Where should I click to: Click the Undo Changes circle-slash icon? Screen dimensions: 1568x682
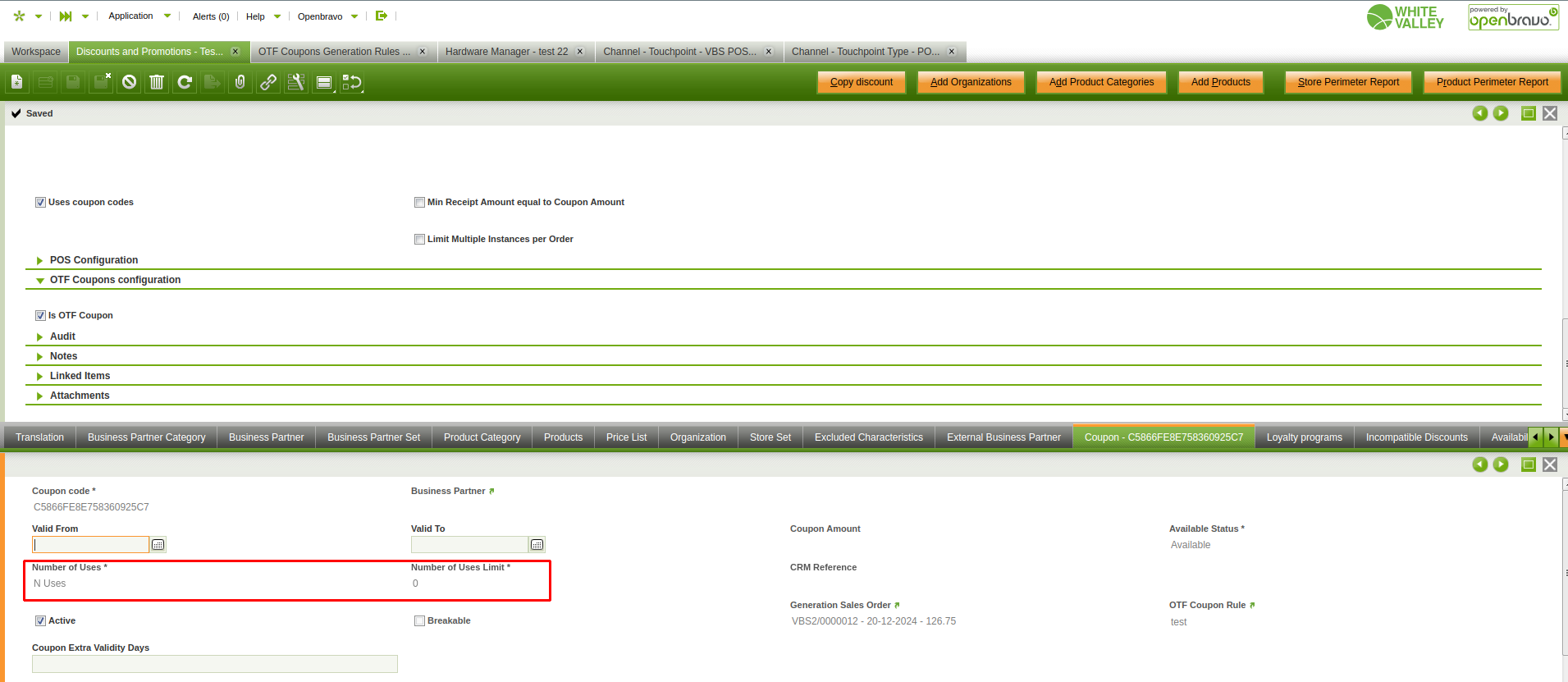pos(129,82)
